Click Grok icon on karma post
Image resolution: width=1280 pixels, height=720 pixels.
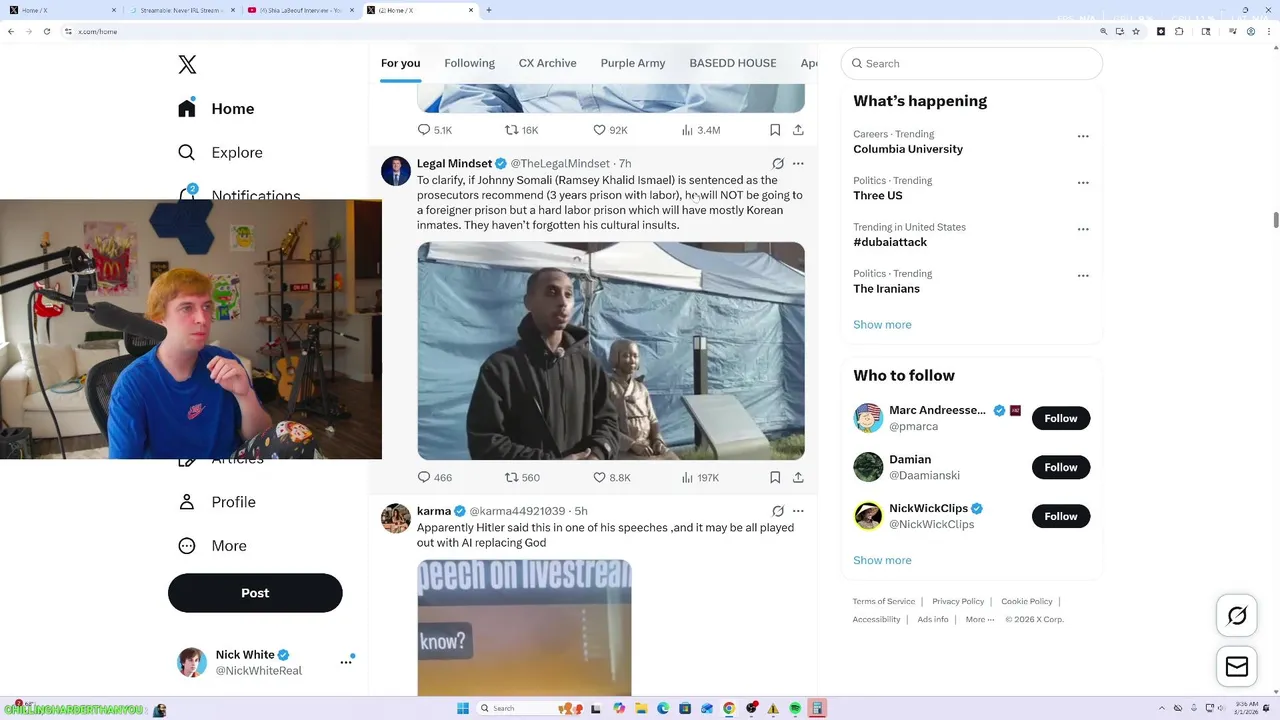(x=778, y=511)
